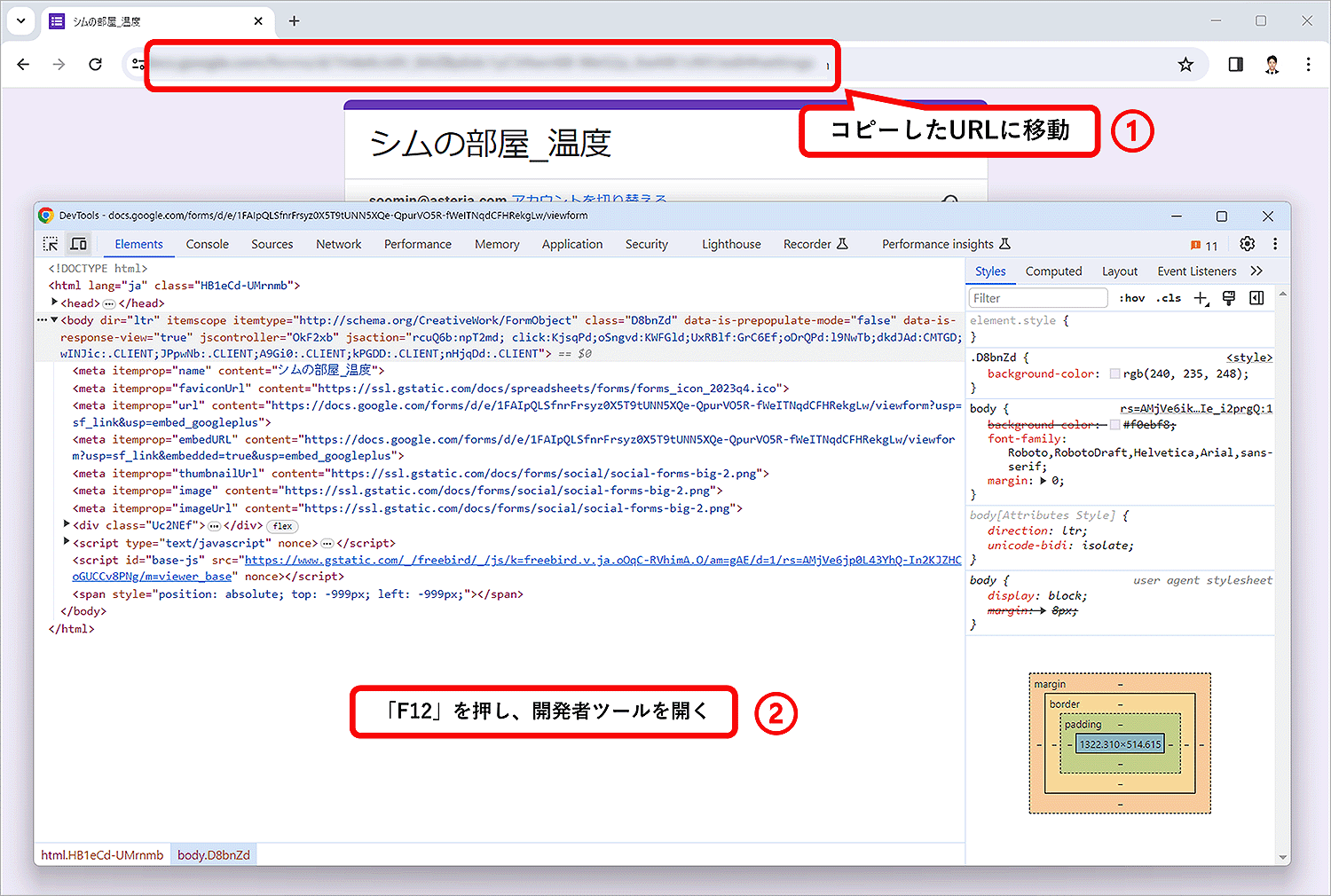Select the Styles sidebar tab
Image resolution: width=1331 pixels, height=896 pixels.
(x=990, y=271)
